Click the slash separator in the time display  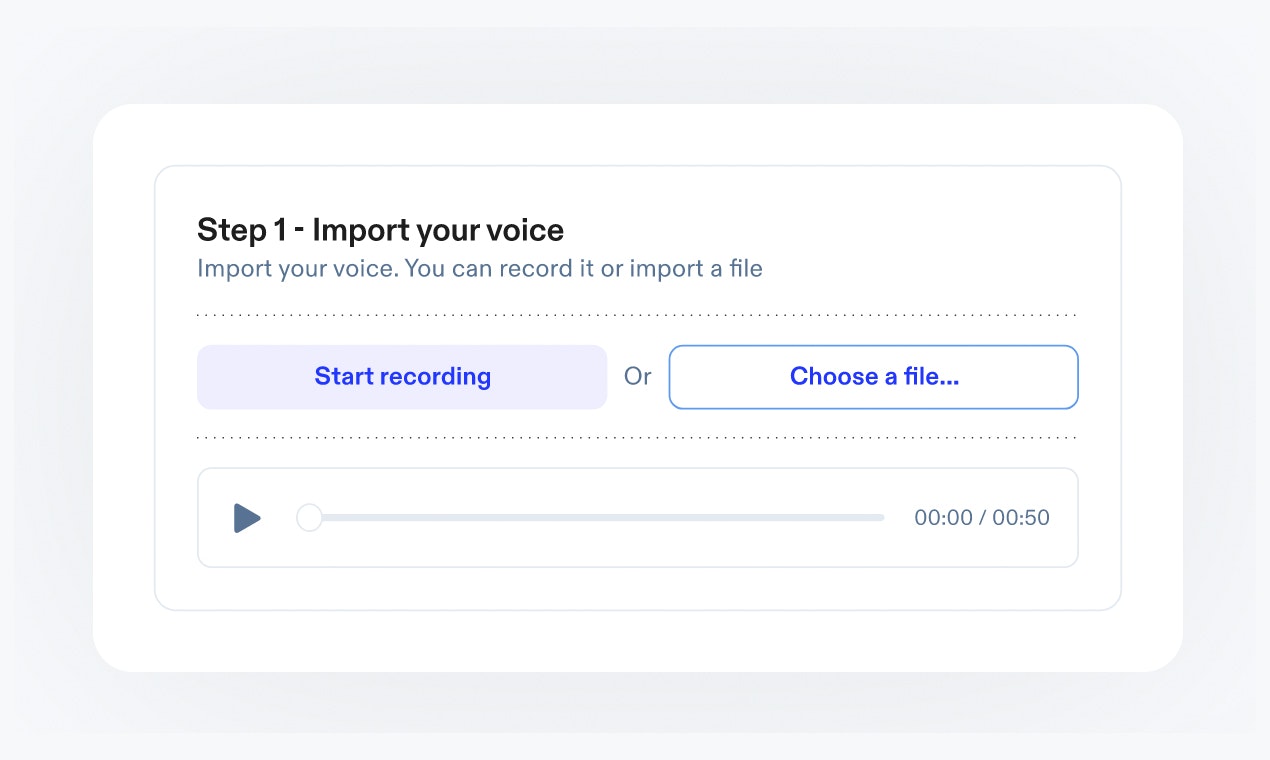point(982,518)
